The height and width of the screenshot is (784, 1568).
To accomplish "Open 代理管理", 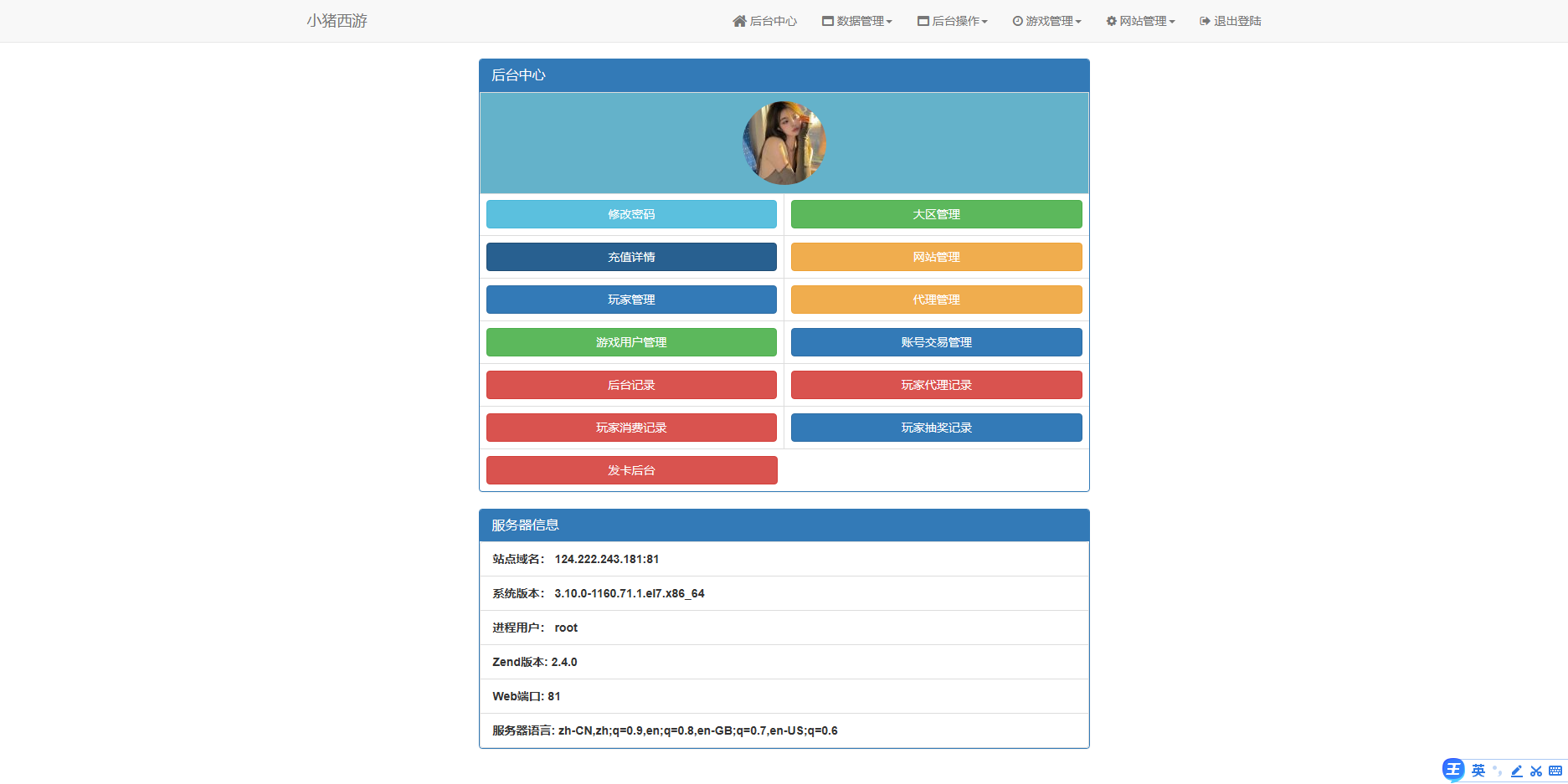I will coord(937,300).
